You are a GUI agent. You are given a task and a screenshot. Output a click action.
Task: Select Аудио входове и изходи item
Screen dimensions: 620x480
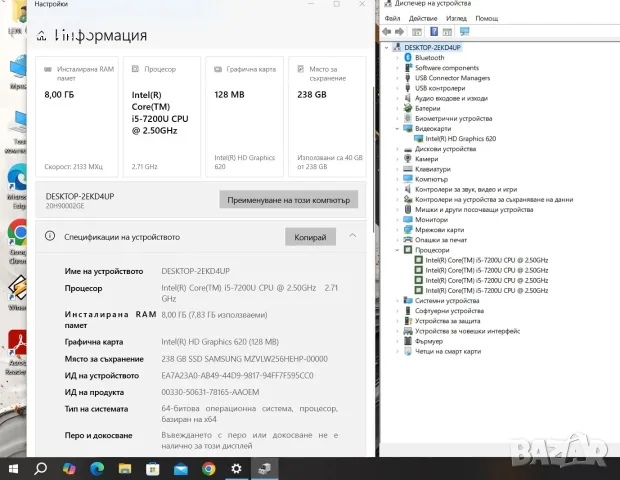coord(451,98)
